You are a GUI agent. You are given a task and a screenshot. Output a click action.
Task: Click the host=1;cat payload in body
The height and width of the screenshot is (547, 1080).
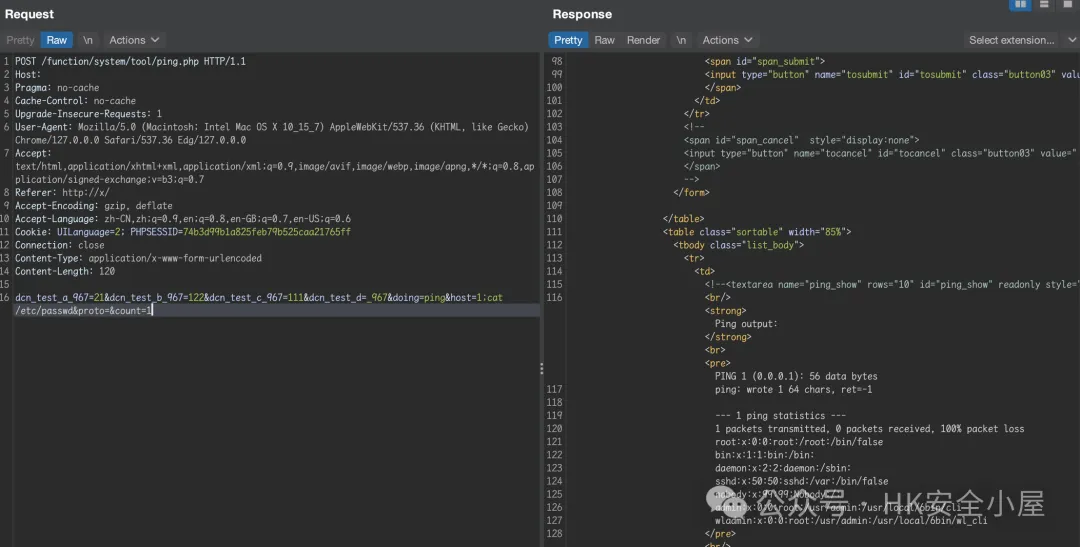coord(477,298)
